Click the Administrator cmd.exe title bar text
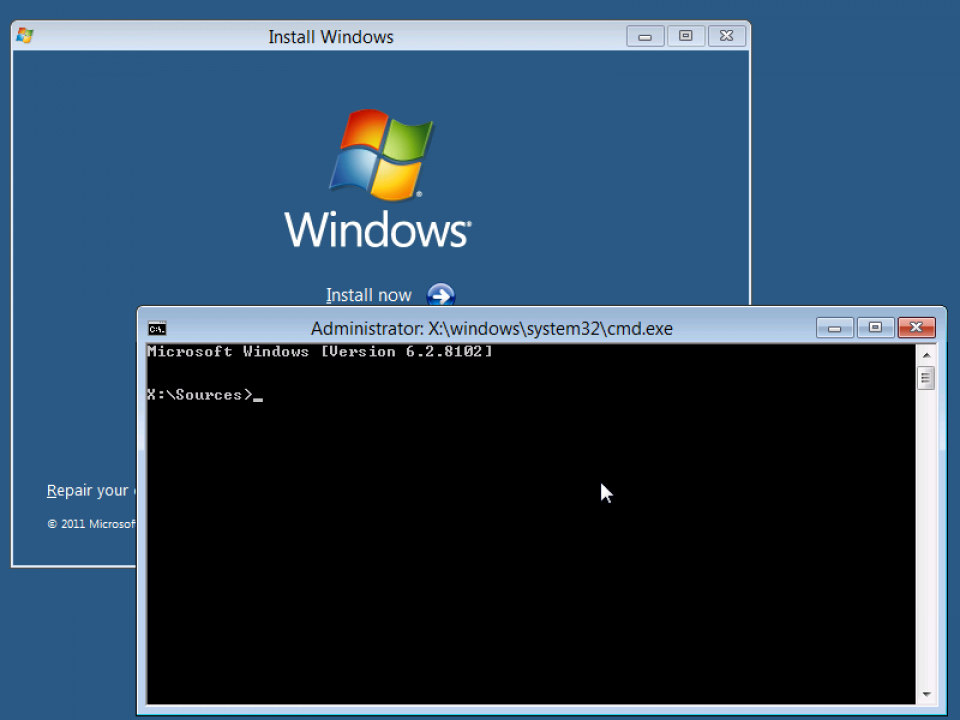Screen dimensions: 960x720 click(492, 329)
